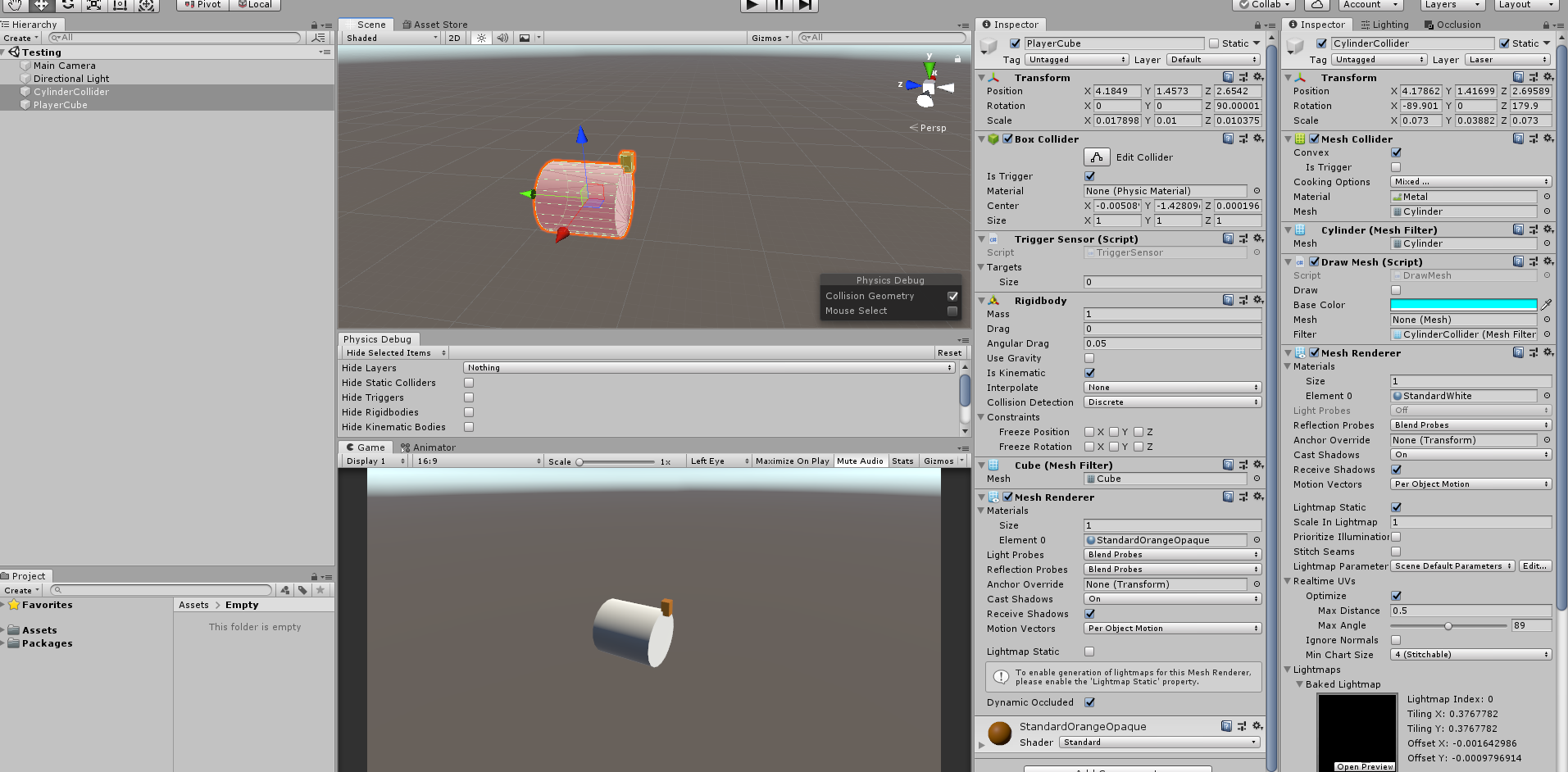Open Box Collider help reference icon
Screen dimensions: 1568x772
[x=1228, y=139]
